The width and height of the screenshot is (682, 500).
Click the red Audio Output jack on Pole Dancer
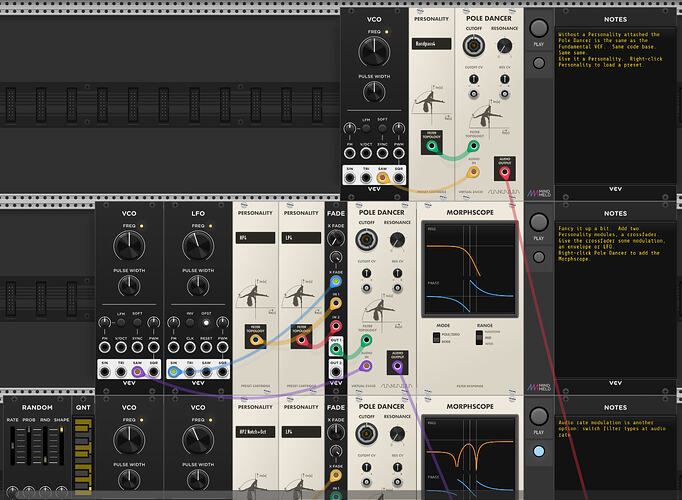pyautogui.click(x=505, y=173)
